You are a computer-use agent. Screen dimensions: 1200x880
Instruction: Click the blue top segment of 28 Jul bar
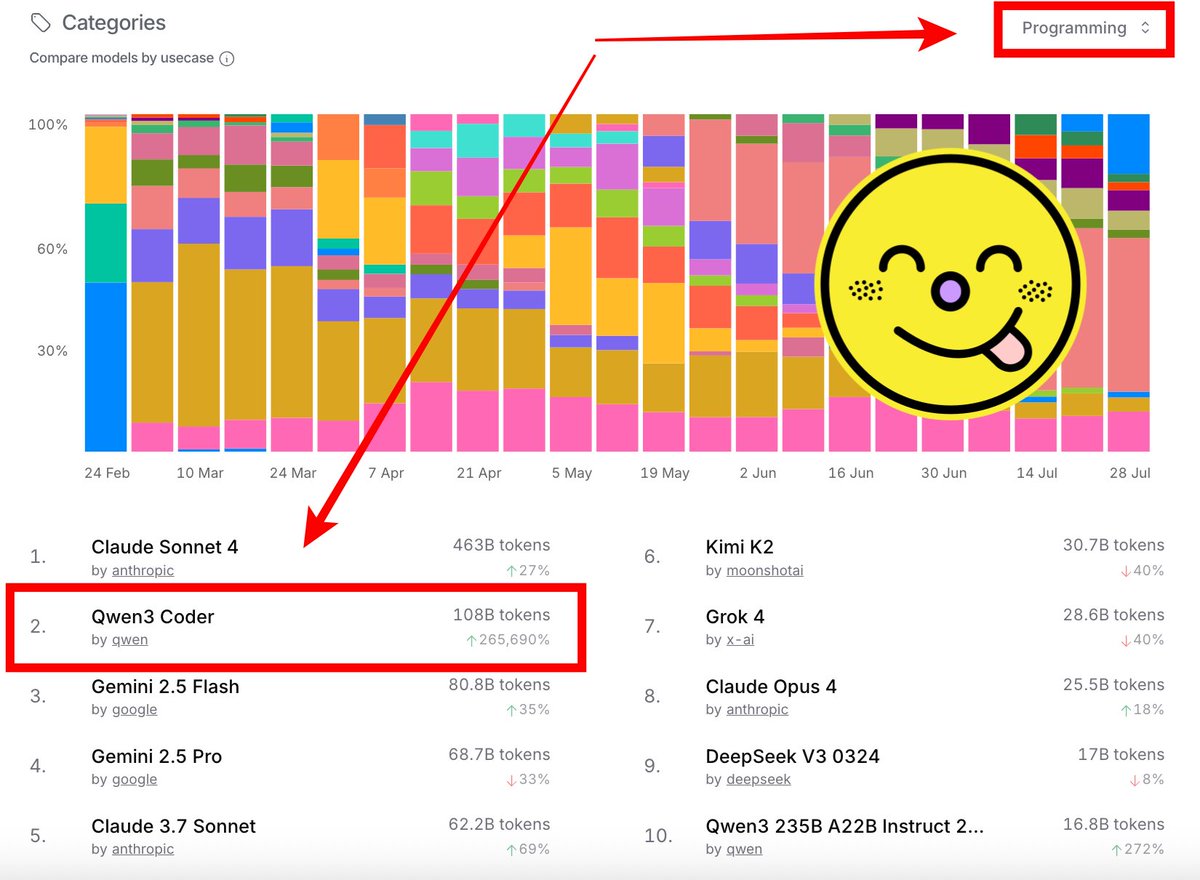coord(1128,144)
